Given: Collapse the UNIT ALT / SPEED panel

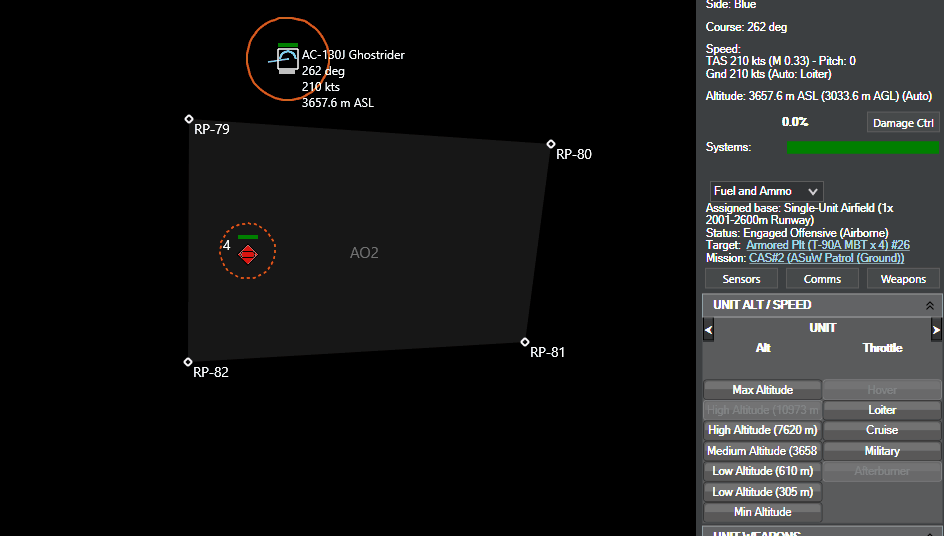Looking at the screenshot, I should 930,305.
